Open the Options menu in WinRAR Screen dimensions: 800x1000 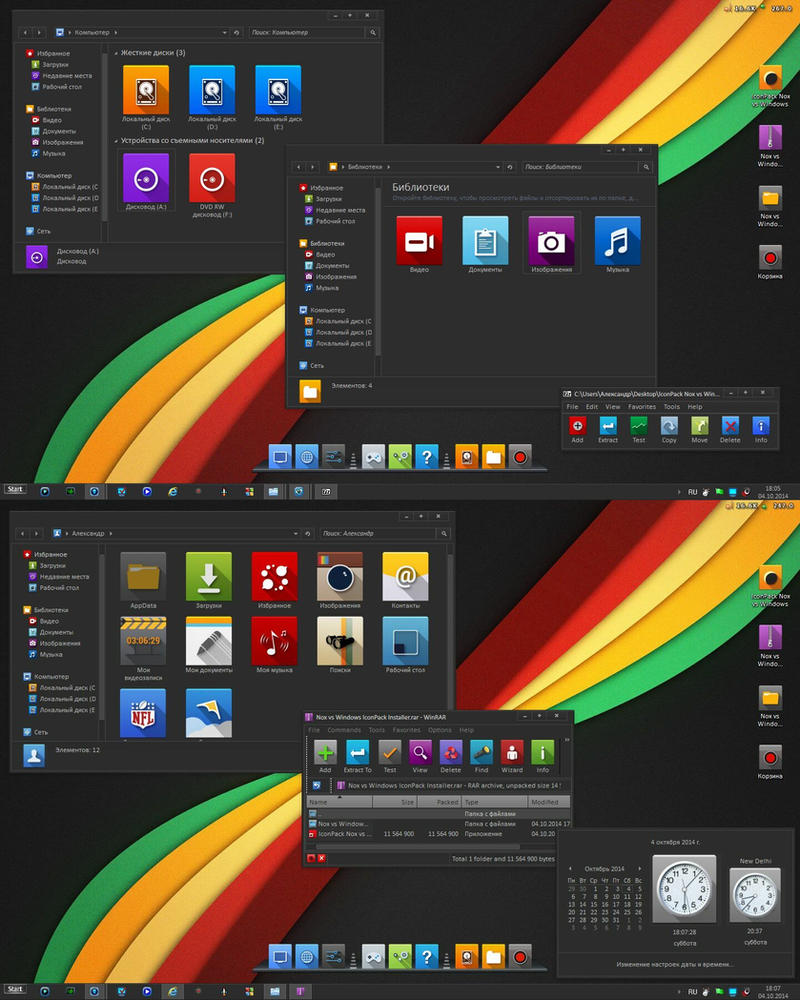click(x=440, y=730)
